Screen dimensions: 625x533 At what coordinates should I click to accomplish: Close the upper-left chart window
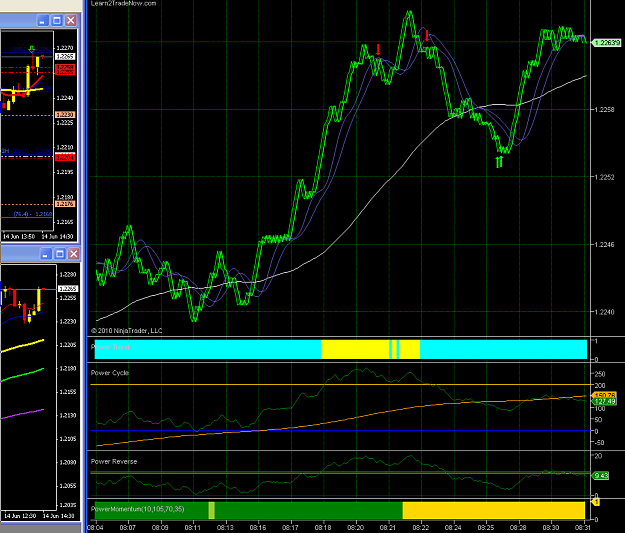[x=71, y=20]
